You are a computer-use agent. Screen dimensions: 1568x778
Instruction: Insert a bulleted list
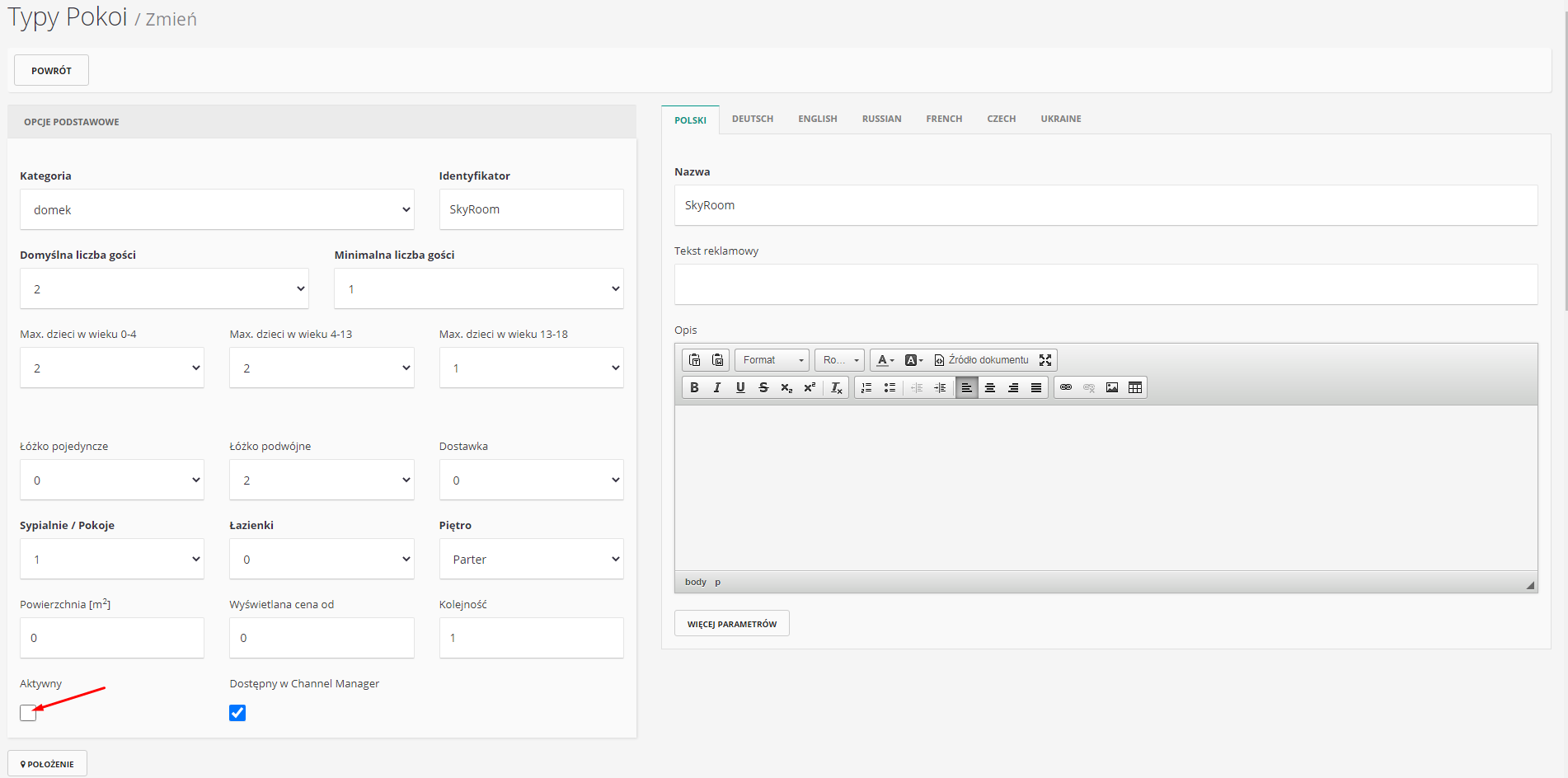tap(890, 387)
